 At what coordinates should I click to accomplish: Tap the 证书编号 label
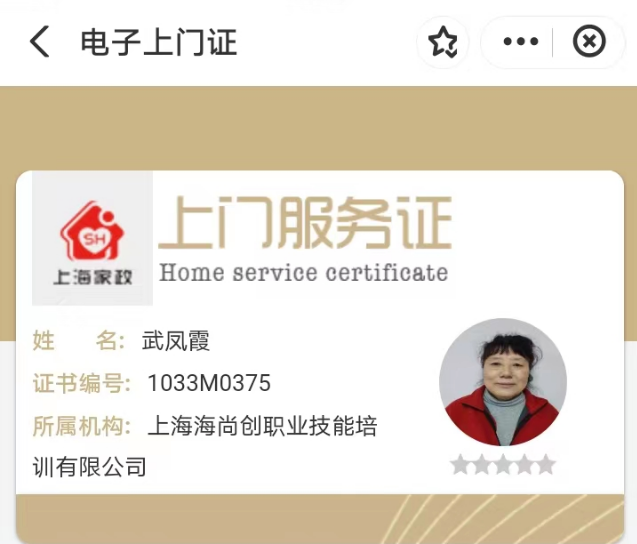coord(82,383)
